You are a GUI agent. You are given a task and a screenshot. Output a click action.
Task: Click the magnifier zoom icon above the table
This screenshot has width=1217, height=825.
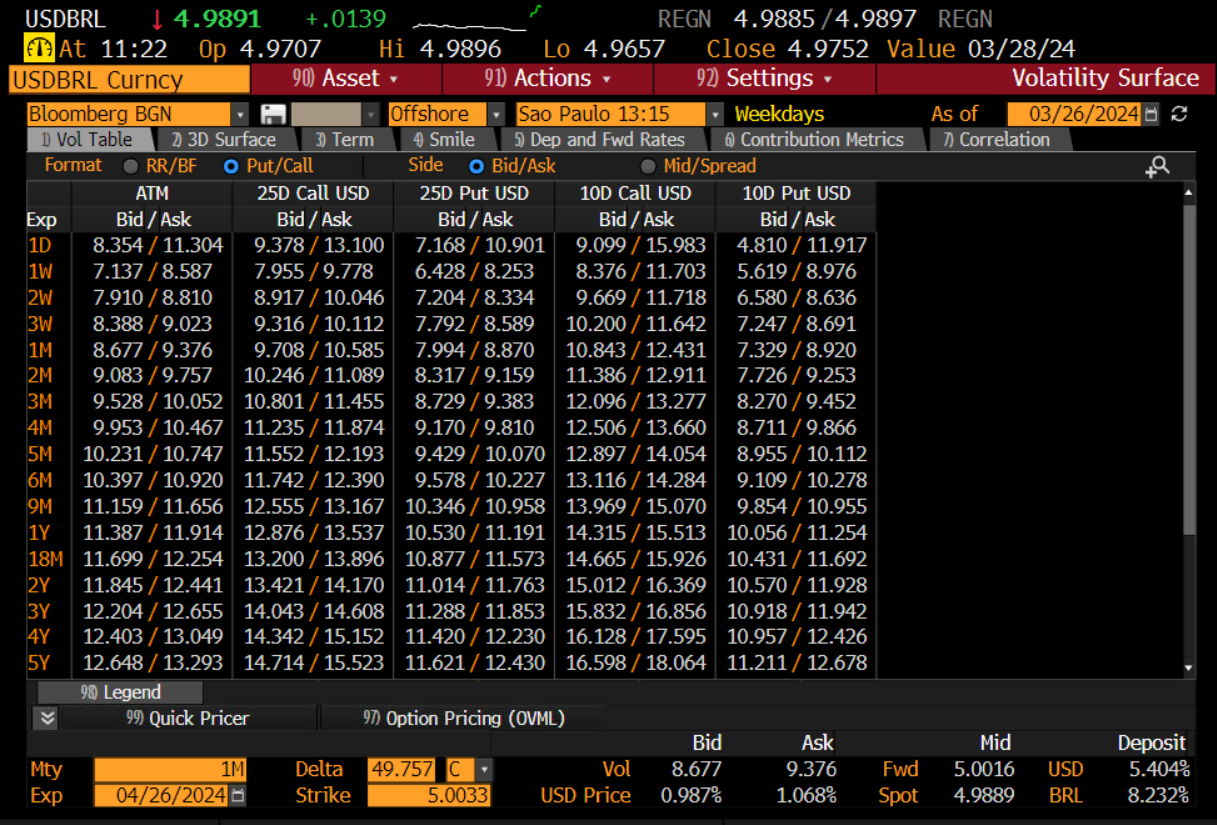click(x=1157, y=167)
